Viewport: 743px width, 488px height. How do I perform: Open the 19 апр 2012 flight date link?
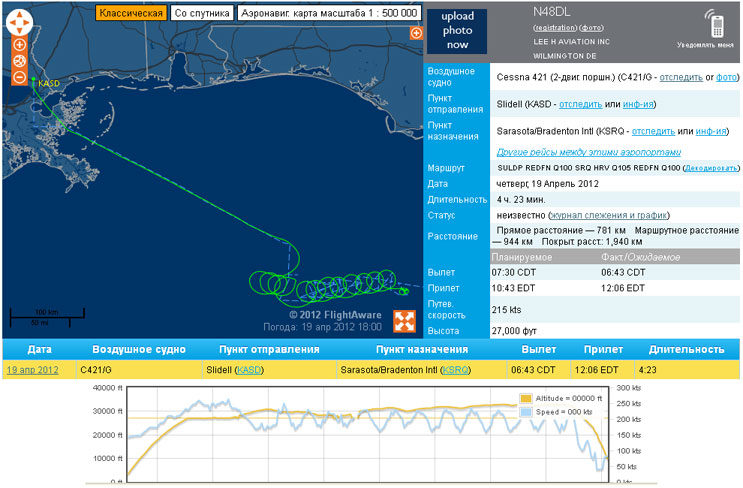(x=33, y=370)
